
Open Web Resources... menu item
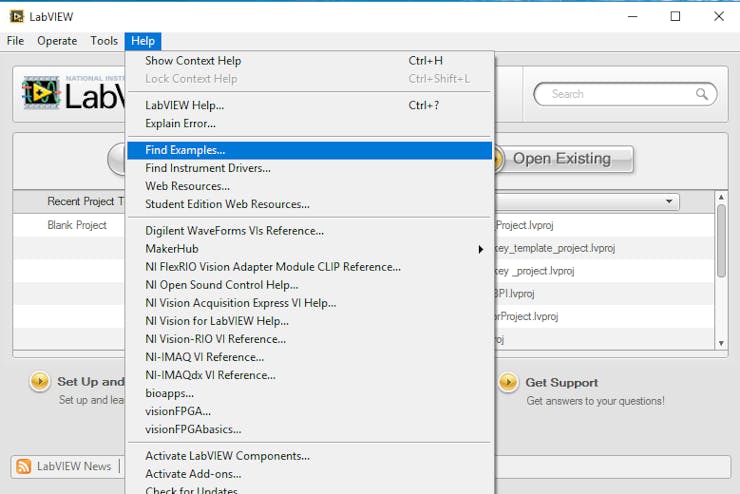[x=309, y=186]
